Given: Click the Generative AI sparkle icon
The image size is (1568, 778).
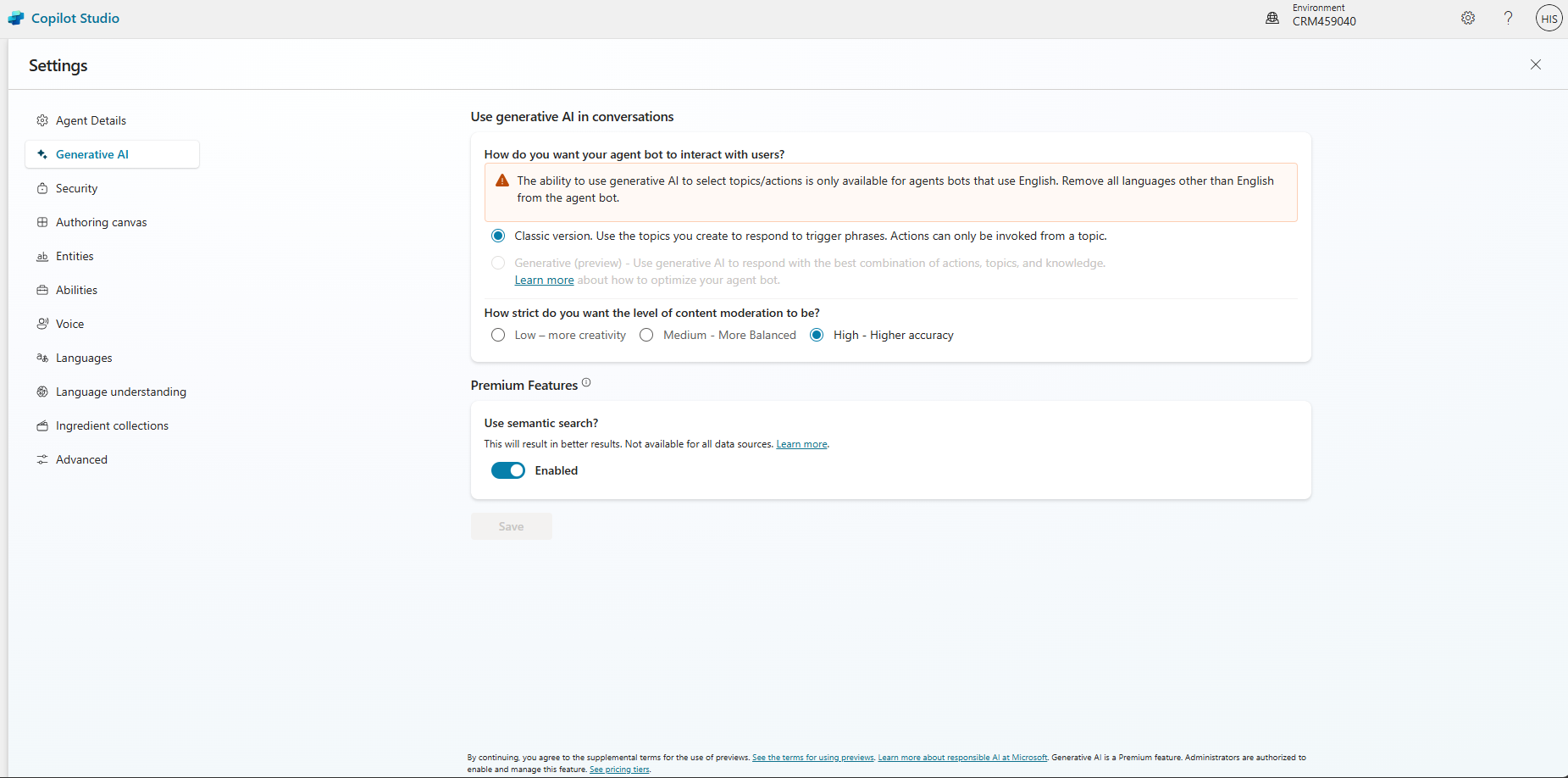Looking at the screenshot, I should 42,154.
